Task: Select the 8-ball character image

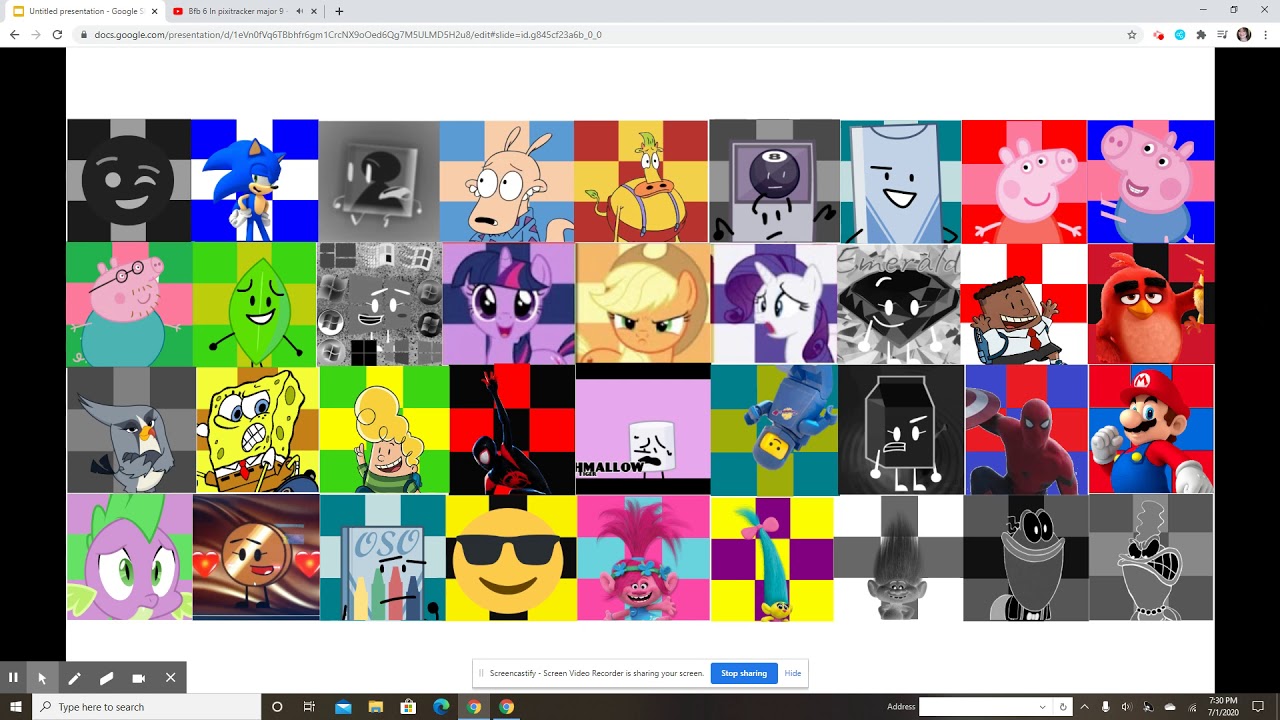Action: click(775, 181)
